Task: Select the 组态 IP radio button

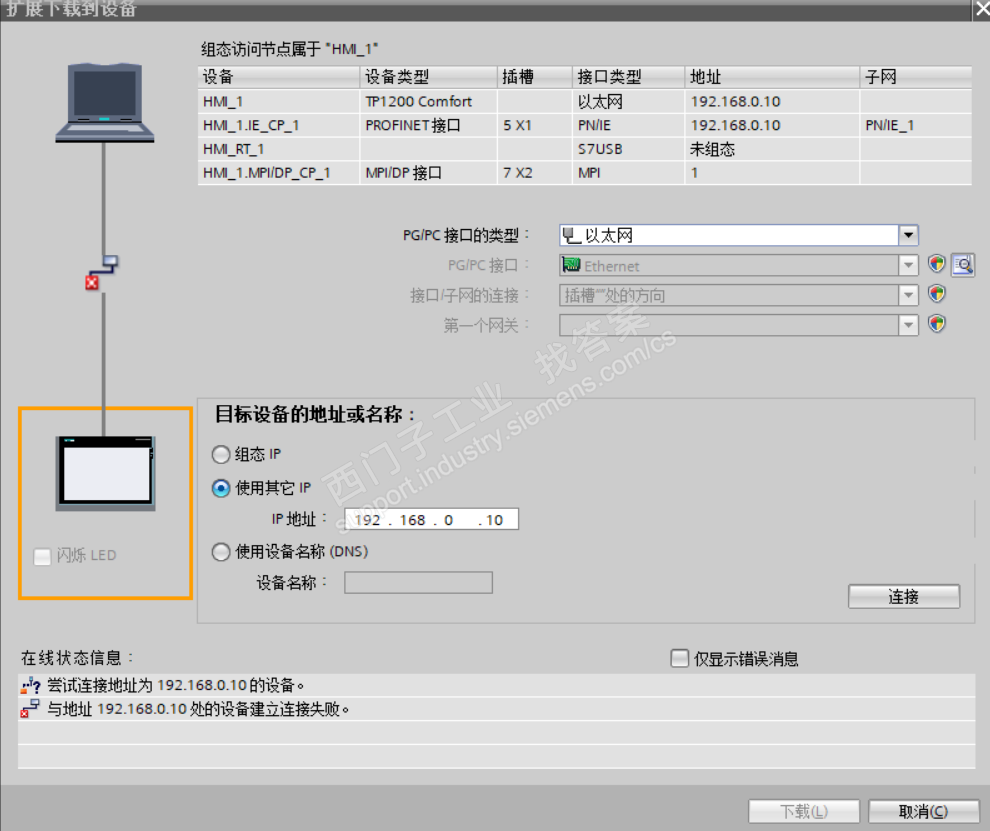Action: click(220, 455)
